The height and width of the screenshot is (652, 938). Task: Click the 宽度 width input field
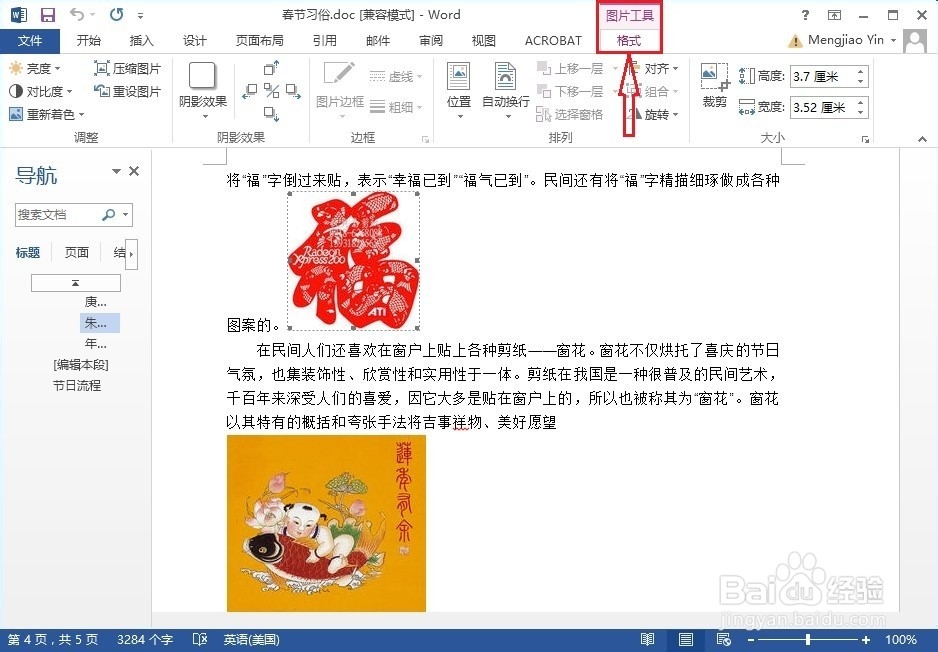823,108
